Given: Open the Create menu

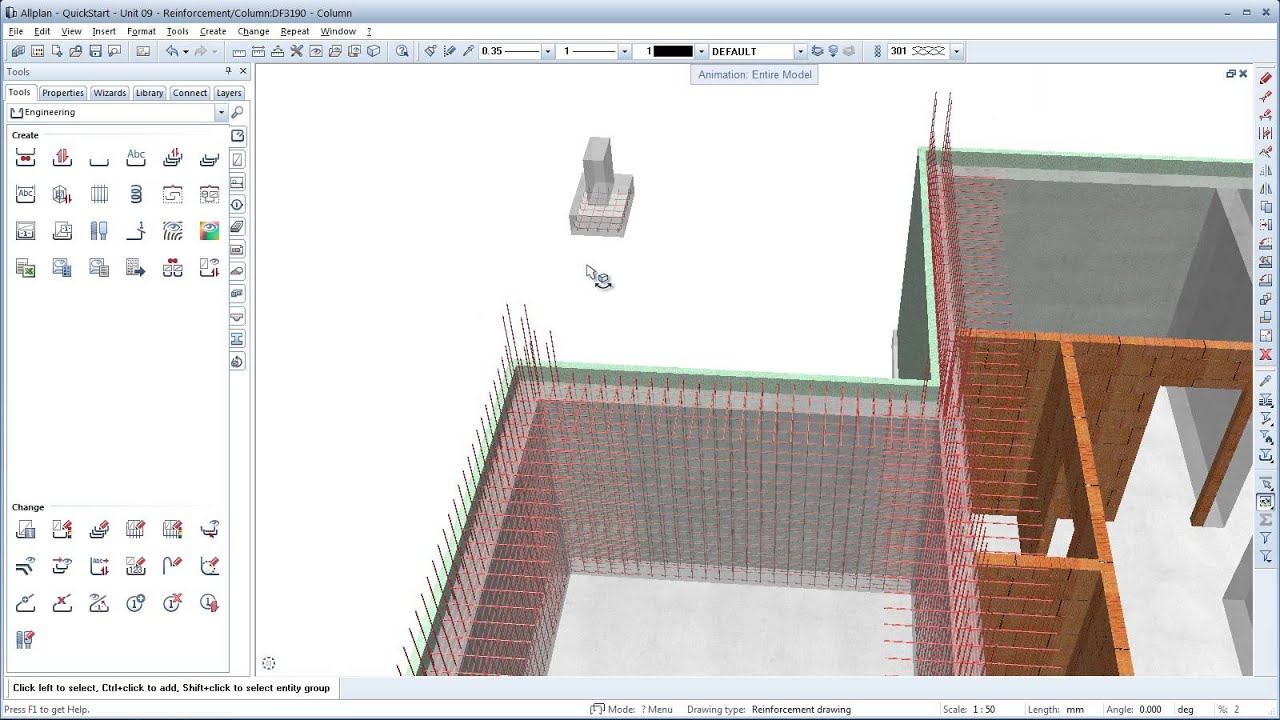Looking at the screenshot, I should [x=213, y=31].
